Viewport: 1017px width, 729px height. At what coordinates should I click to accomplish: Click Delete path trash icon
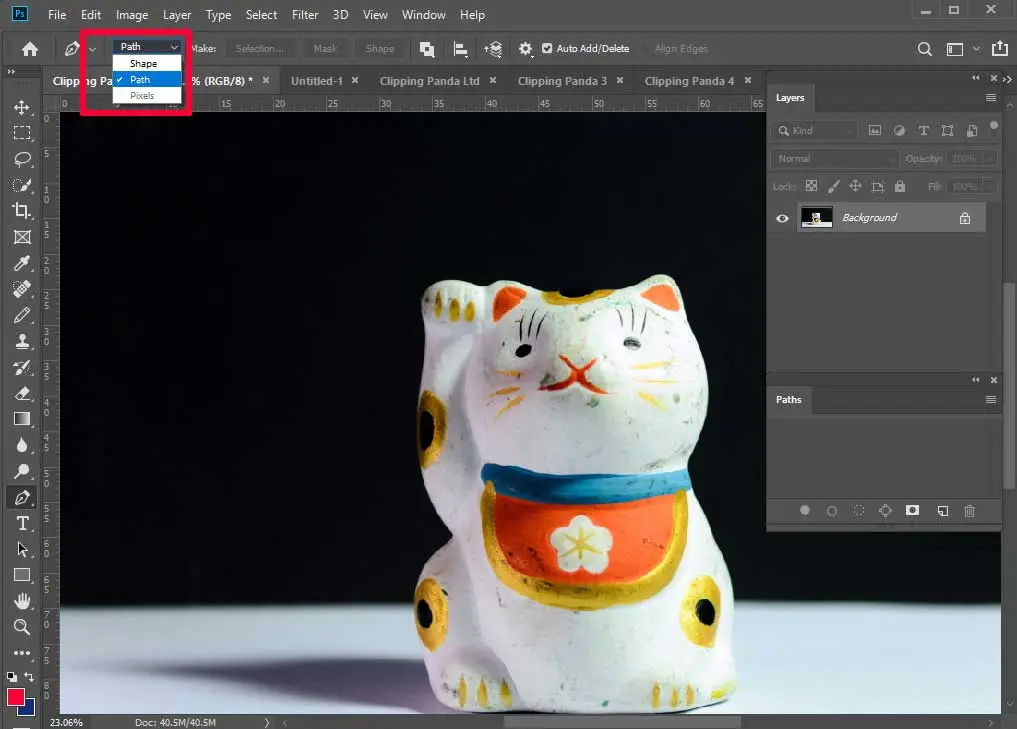(970, 511)
